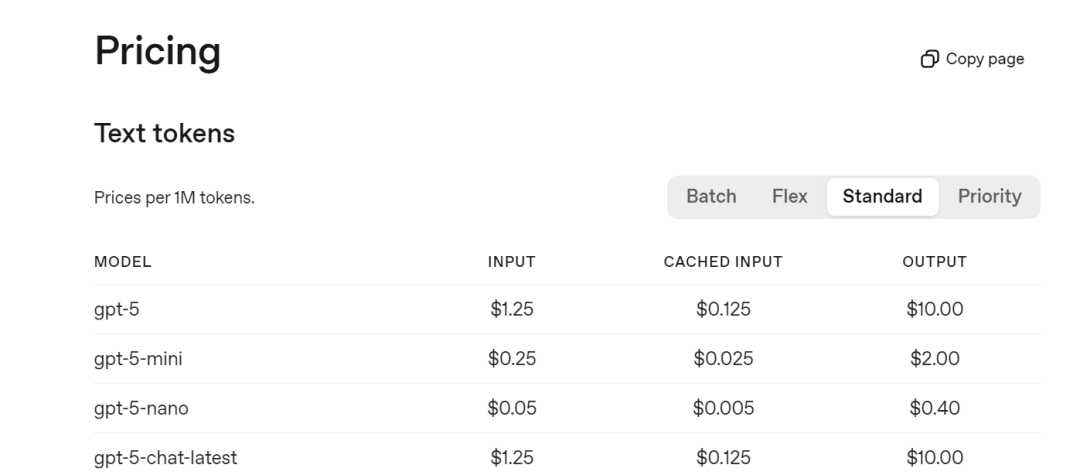Click the Copy page icon
This screenshot has width=1080, height=475.
(930, 59)
